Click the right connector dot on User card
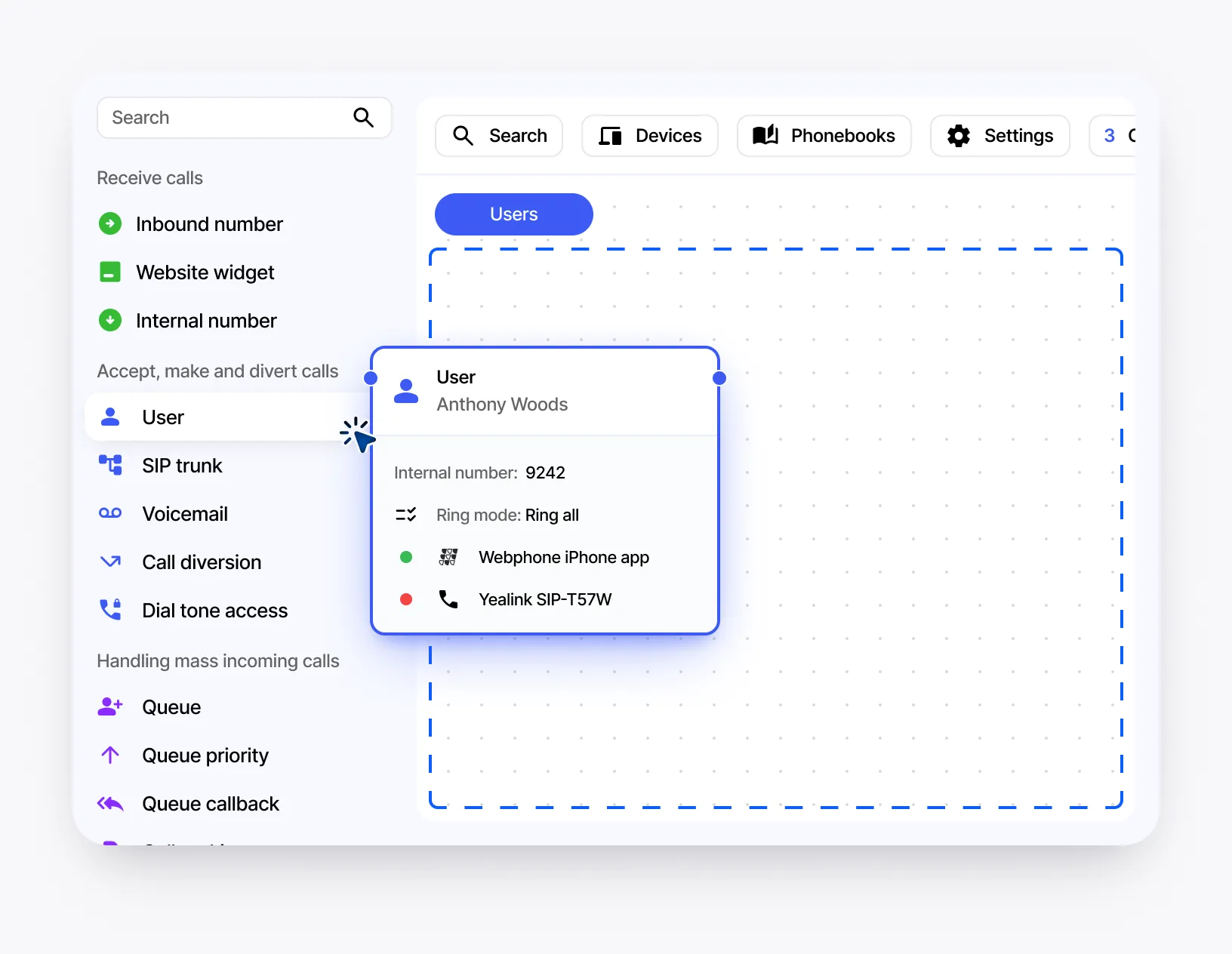1232x954 pixels. [x=719, y=378]
